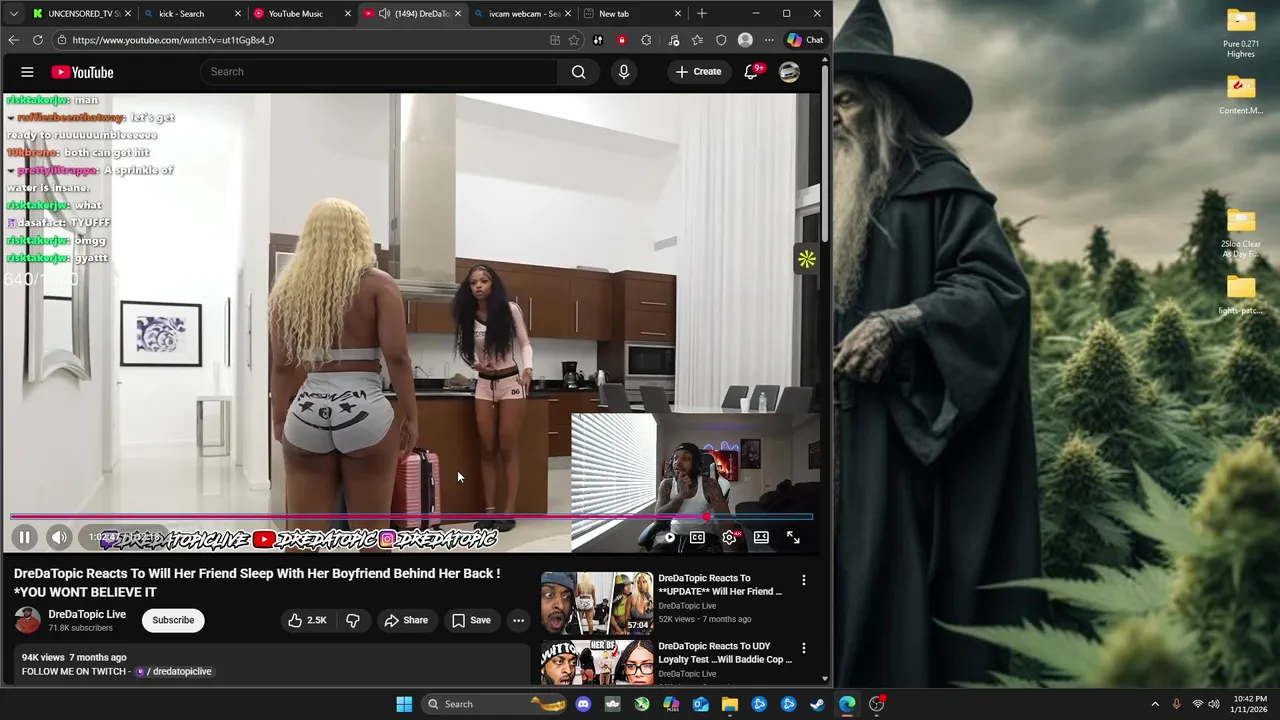
Task: Mute the video with speaker icon
Action: 59,537
